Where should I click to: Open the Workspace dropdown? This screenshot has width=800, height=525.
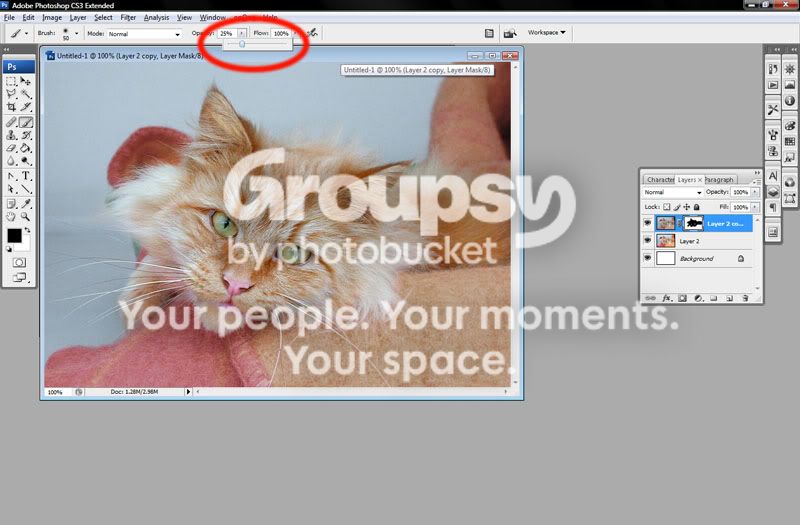(546, 32)
